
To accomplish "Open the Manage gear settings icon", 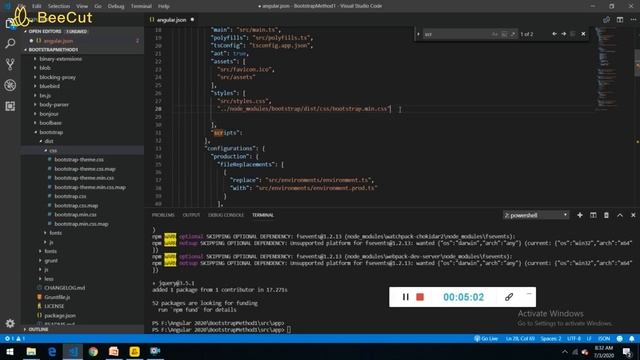I will coord(10,323).
